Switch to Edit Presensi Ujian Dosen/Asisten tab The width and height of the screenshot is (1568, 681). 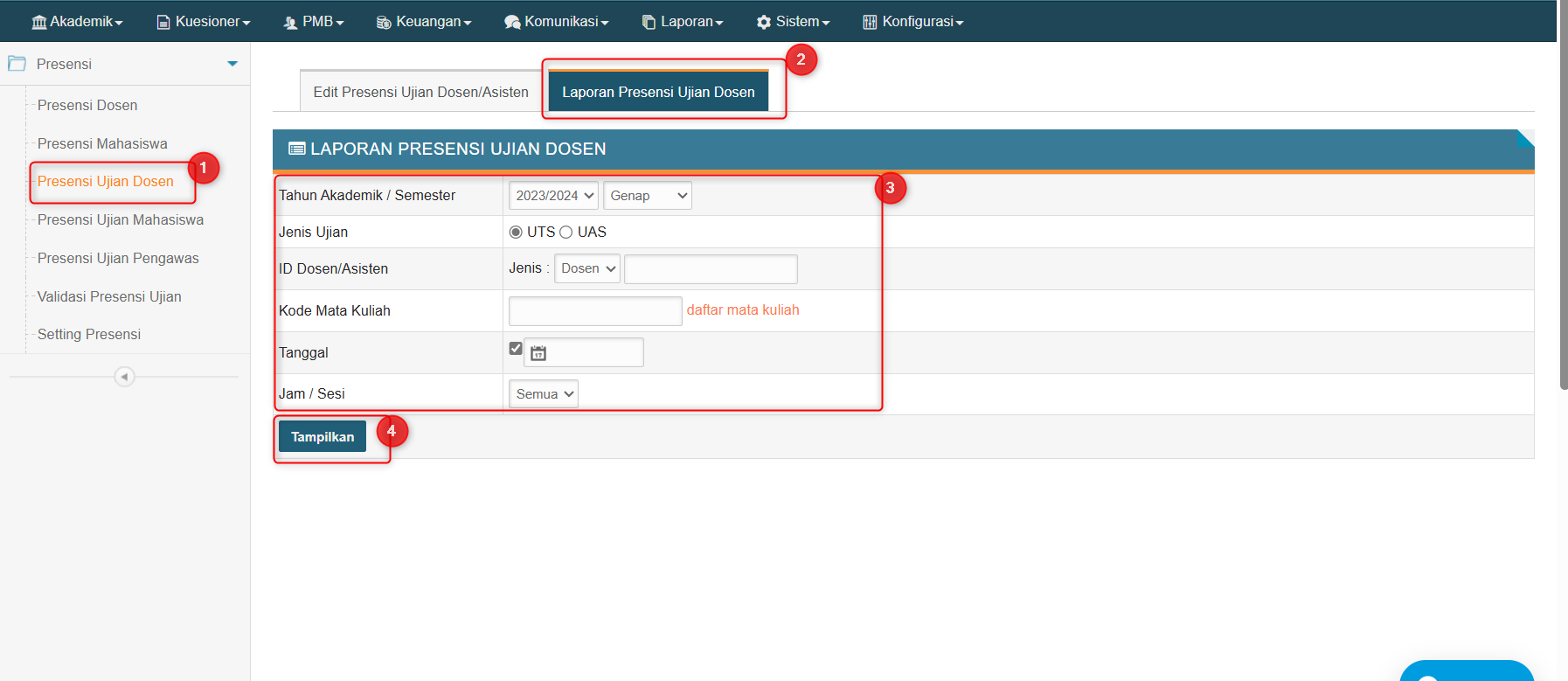420,92
